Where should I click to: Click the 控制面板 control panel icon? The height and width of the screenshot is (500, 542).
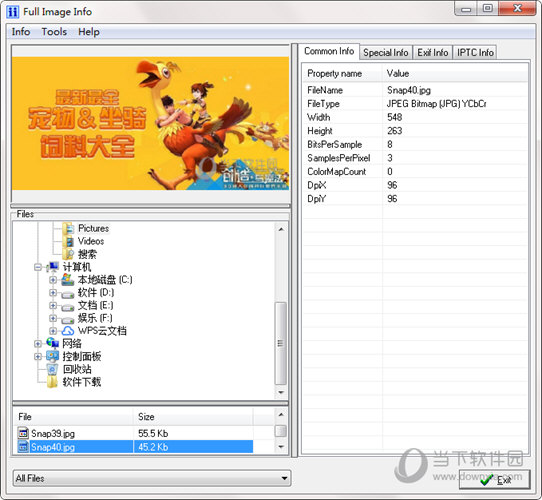[52, 356]
